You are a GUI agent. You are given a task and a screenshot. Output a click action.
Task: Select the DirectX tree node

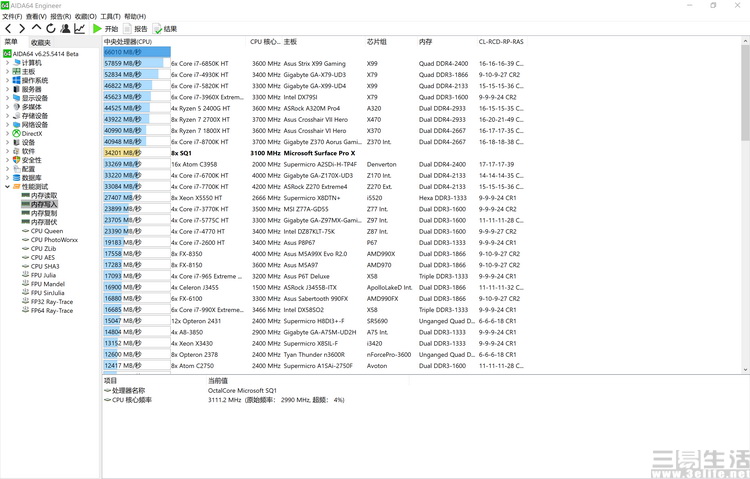[x=28, y=134]
